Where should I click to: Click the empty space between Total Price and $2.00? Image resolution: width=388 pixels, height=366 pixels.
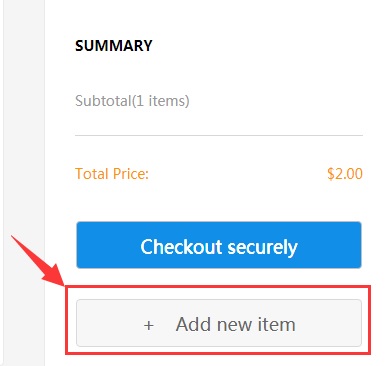tap(238, 174)
